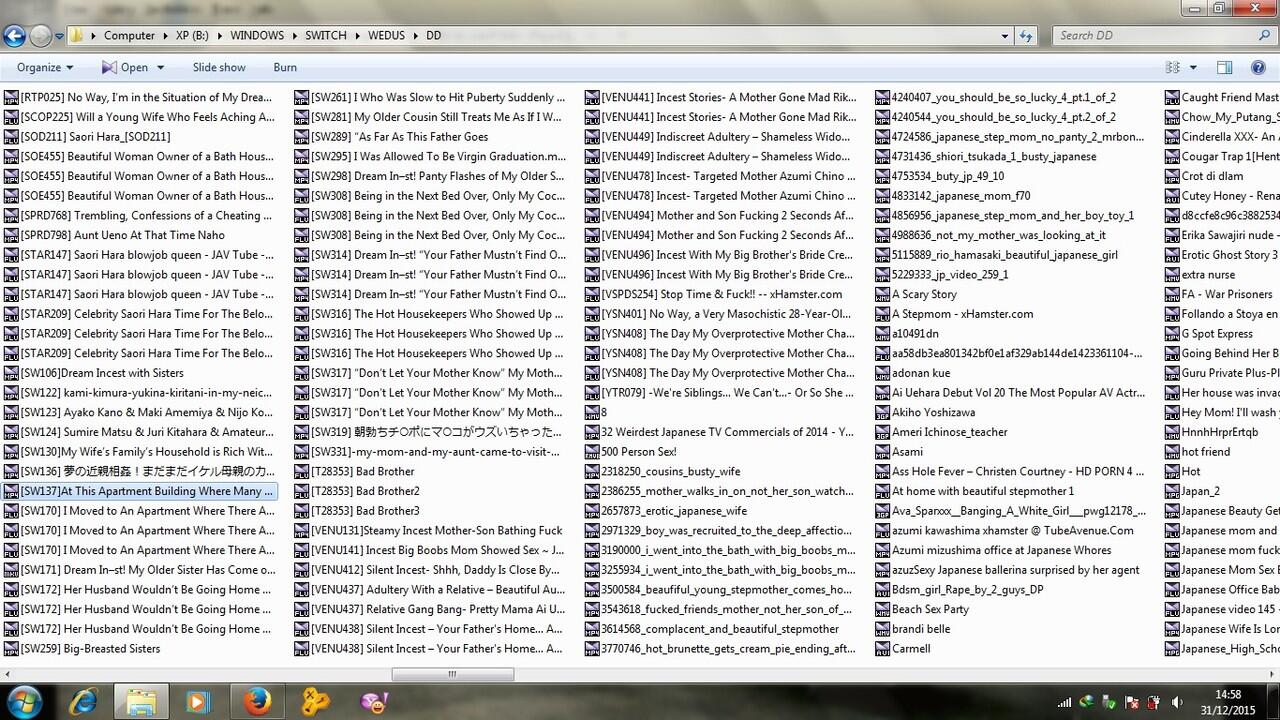Choose Burn on the toolbar
This screenshot has width=1280, height=720.
tap(285, 68)
